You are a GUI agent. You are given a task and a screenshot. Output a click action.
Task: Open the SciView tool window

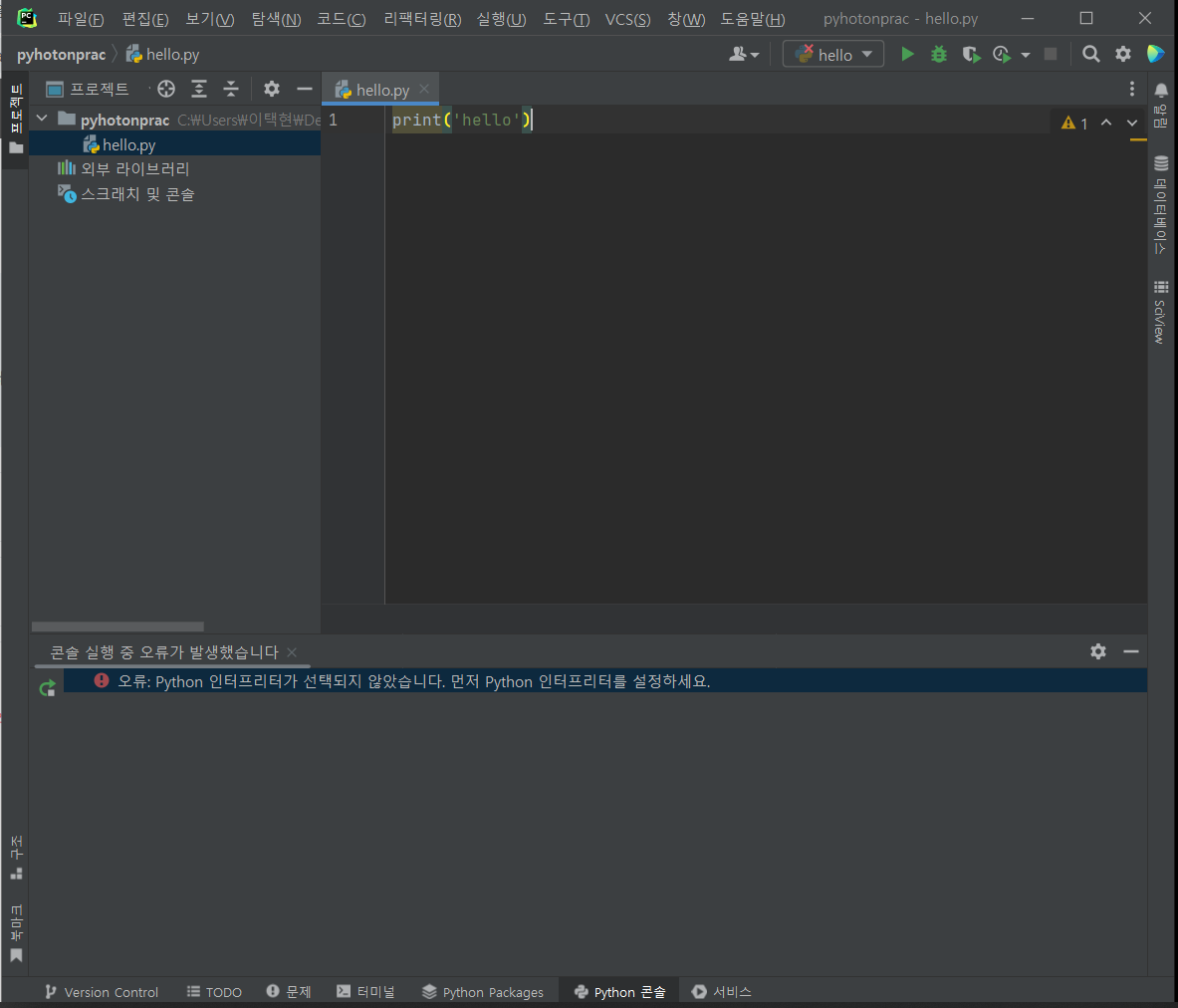click(x=1161, y=313)
